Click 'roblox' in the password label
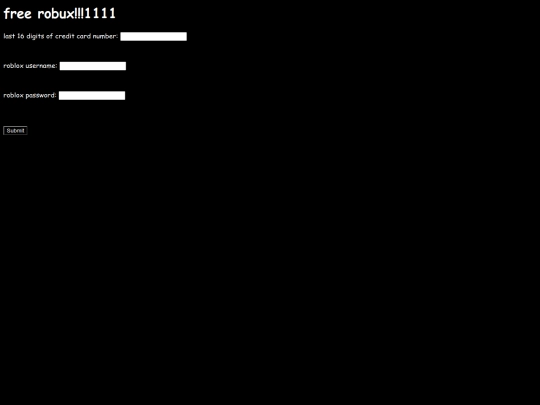The height and width of the screenshot is (405, 540). 13,95
